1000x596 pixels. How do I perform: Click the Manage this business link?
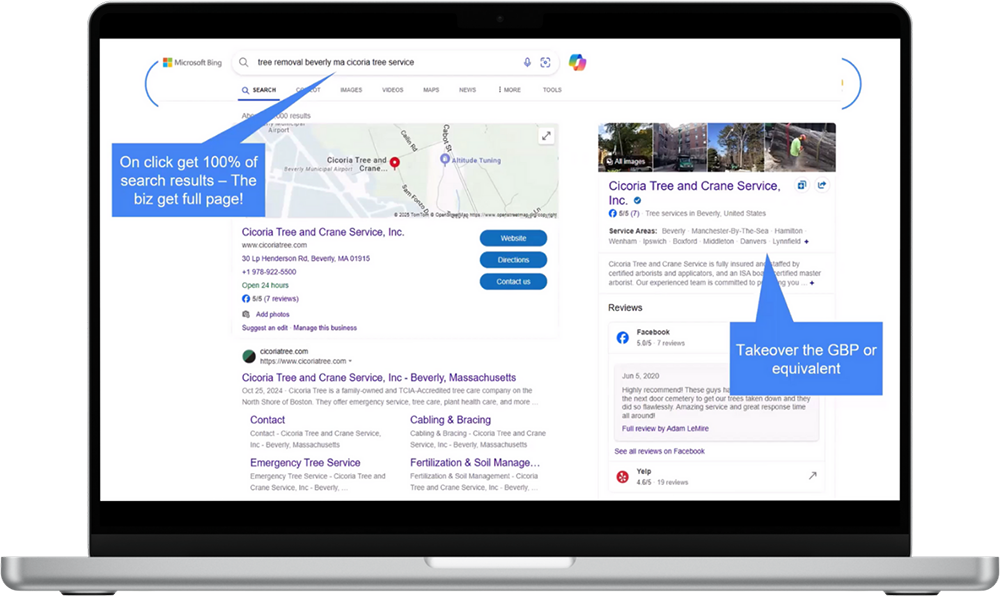[x=325, y=328]
